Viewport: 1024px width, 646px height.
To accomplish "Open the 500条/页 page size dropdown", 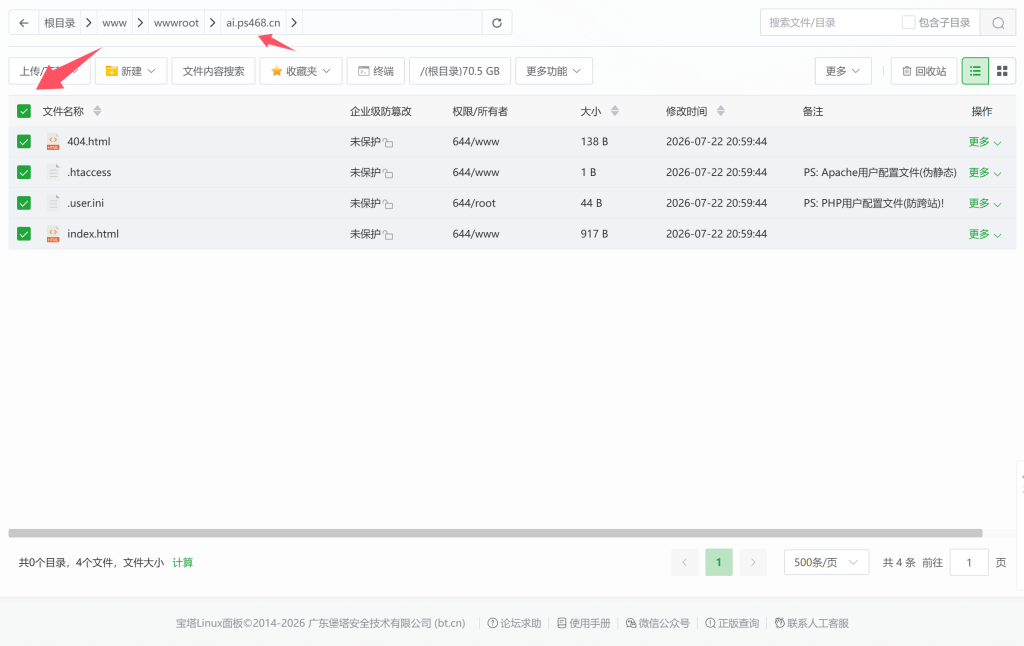I will [x=826, y=562].
